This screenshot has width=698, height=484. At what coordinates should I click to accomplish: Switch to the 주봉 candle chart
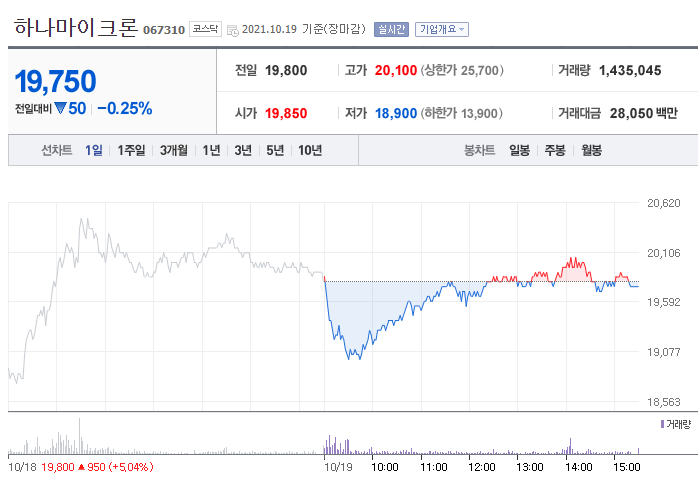pyautogui.click(x=555, y=150)
